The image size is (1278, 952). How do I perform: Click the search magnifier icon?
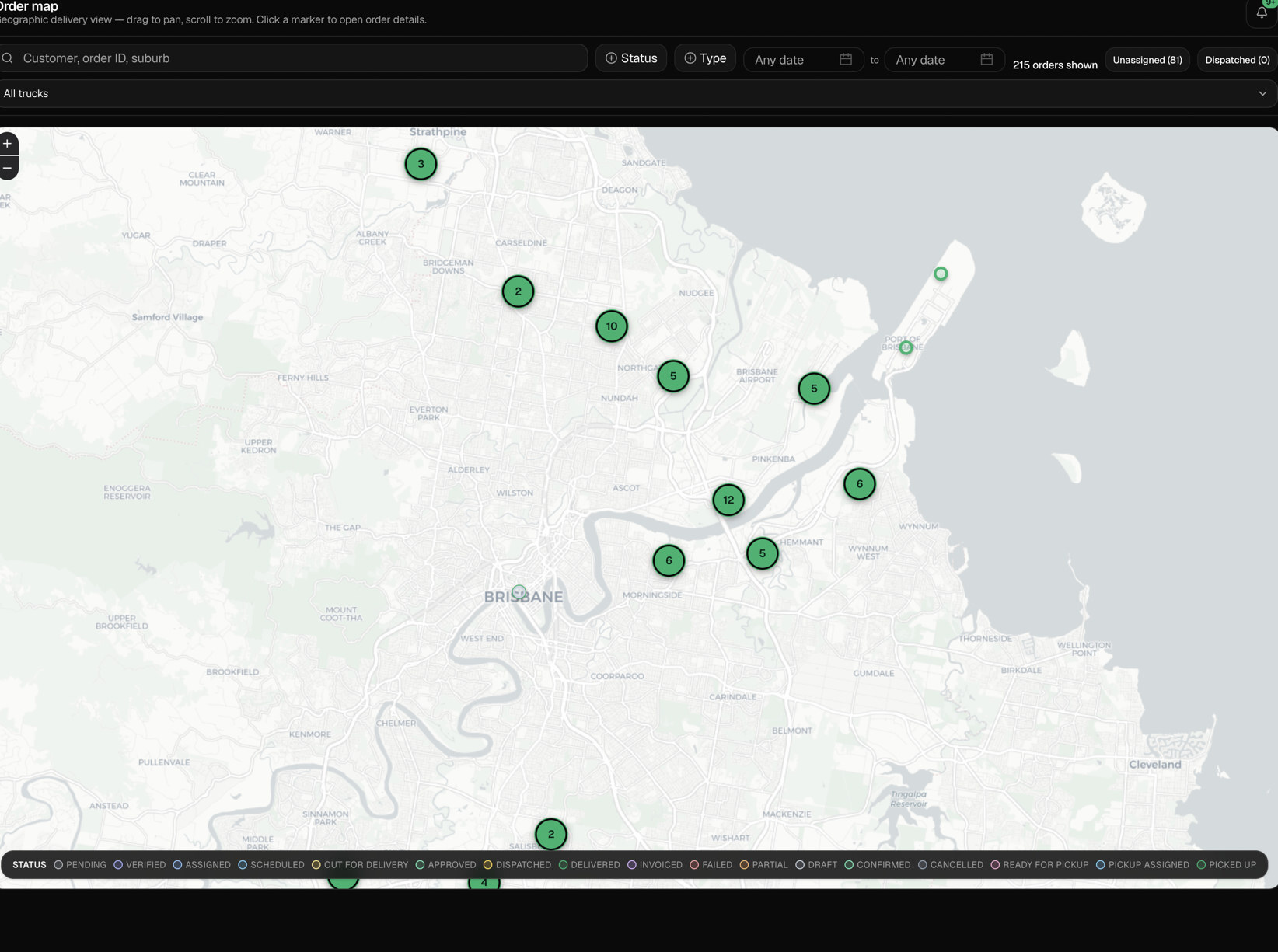click(8, 58)
